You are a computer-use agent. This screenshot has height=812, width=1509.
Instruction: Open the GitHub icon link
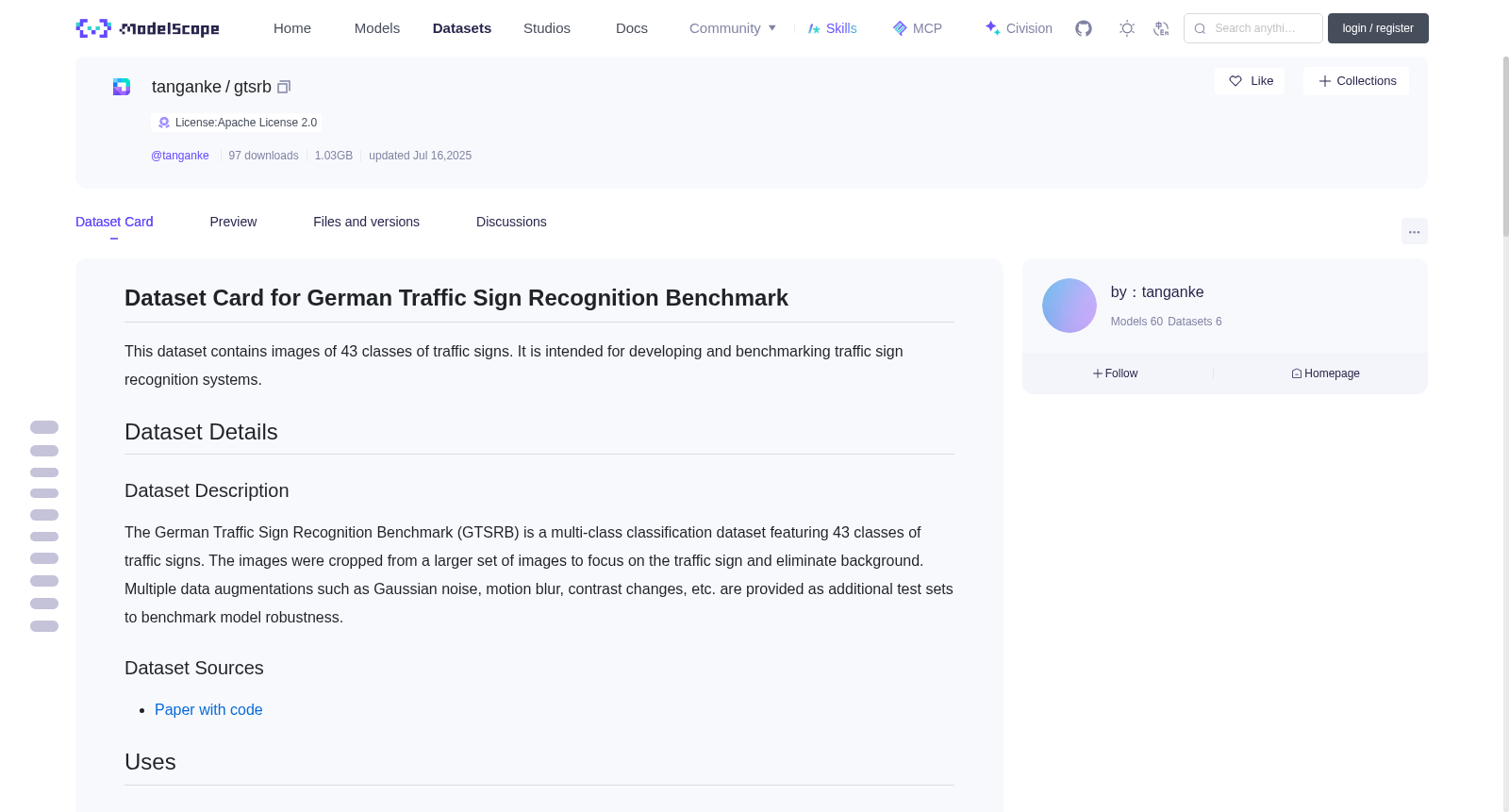coord(1084,28)
